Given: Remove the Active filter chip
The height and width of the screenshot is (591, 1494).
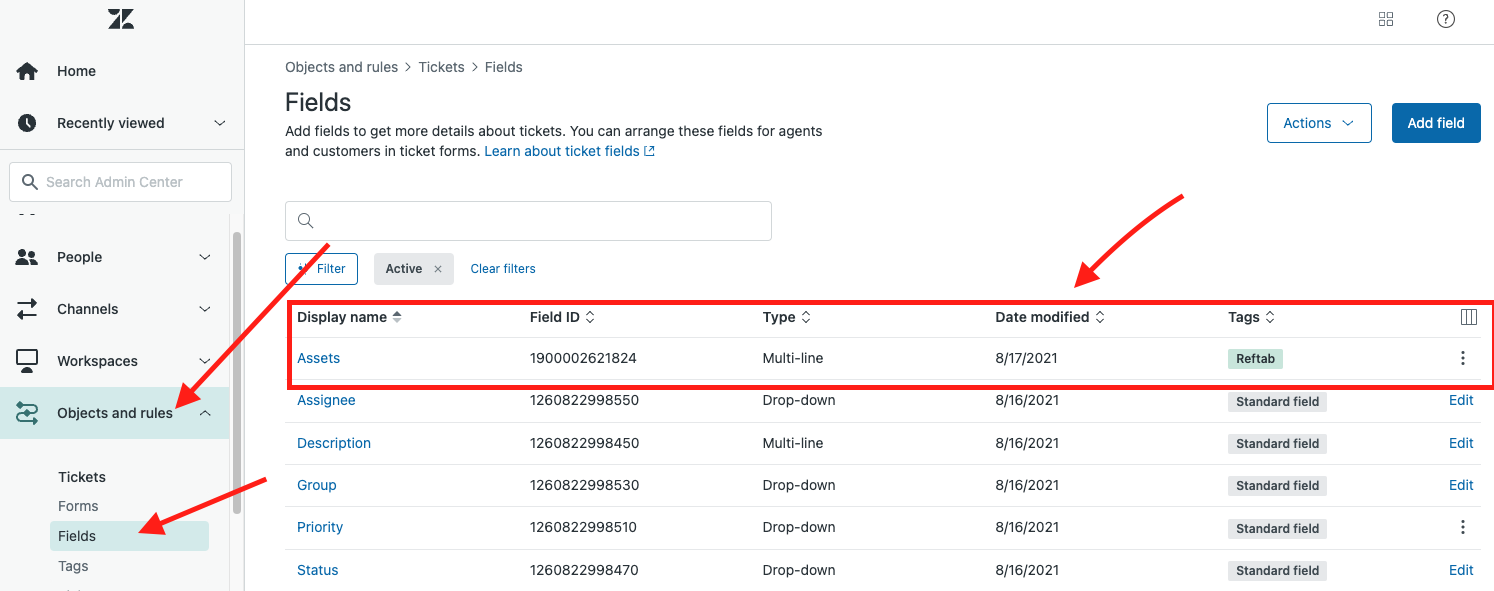Looking at the screenshot, I should 438,269.
